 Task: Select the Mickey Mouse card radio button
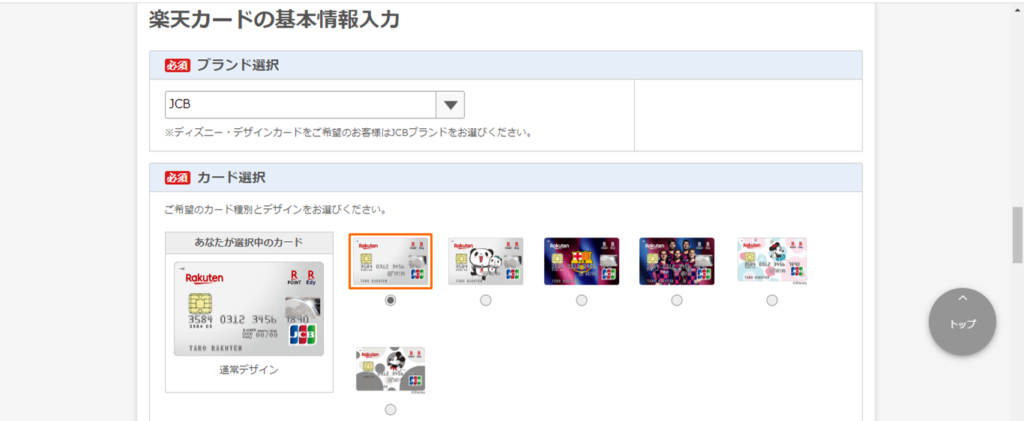[391, 410]
